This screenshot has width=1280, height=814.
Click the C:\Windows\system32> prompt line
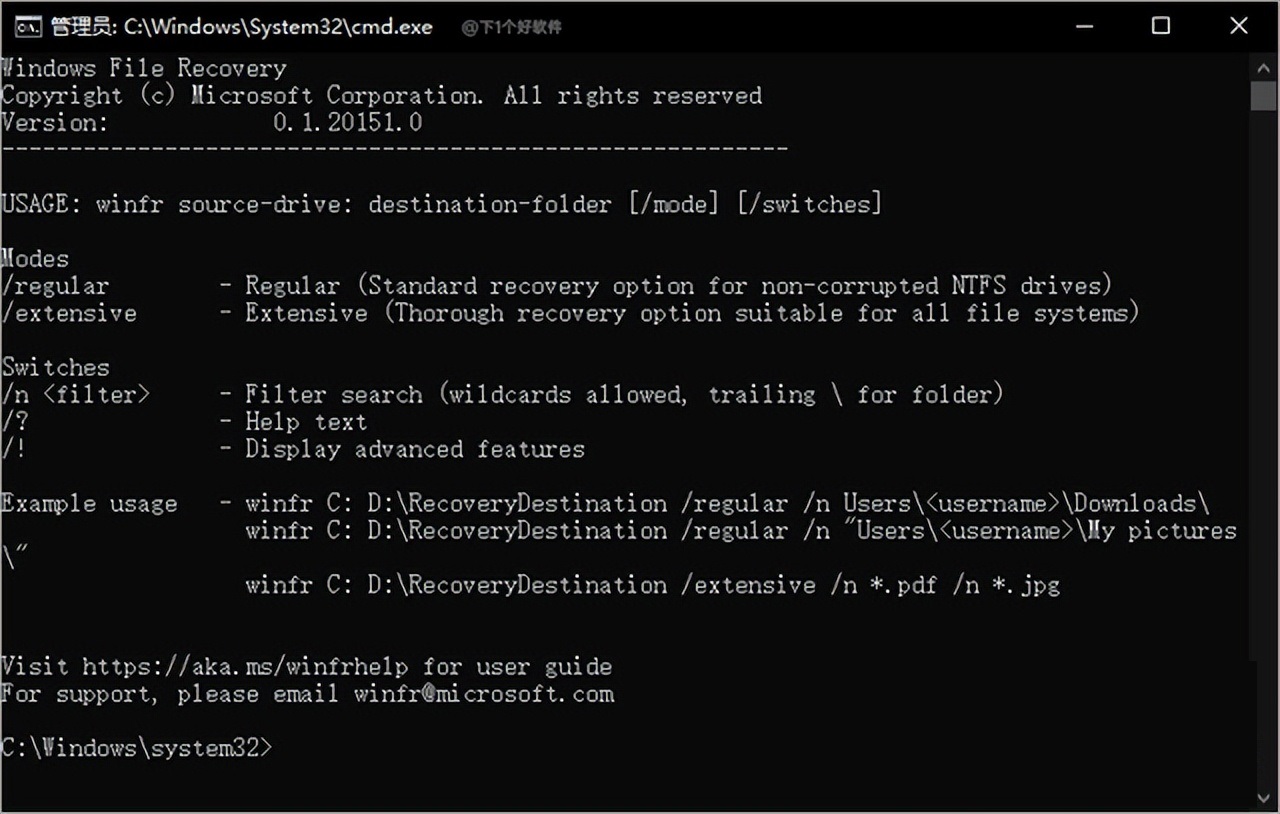(136, 748)
